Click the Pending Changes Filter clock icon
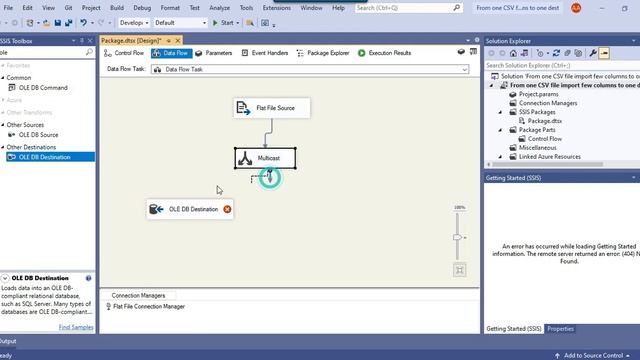This screenshot has height=360, width=640. click(540, 53)
